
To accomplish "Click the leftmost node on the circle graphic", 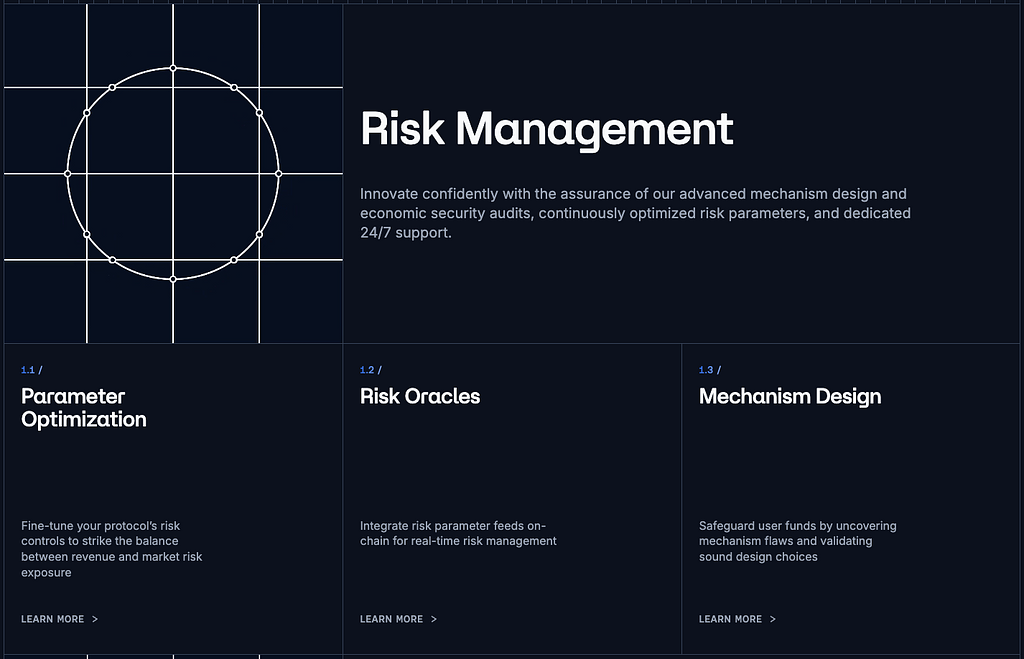I will pos(68,173).
